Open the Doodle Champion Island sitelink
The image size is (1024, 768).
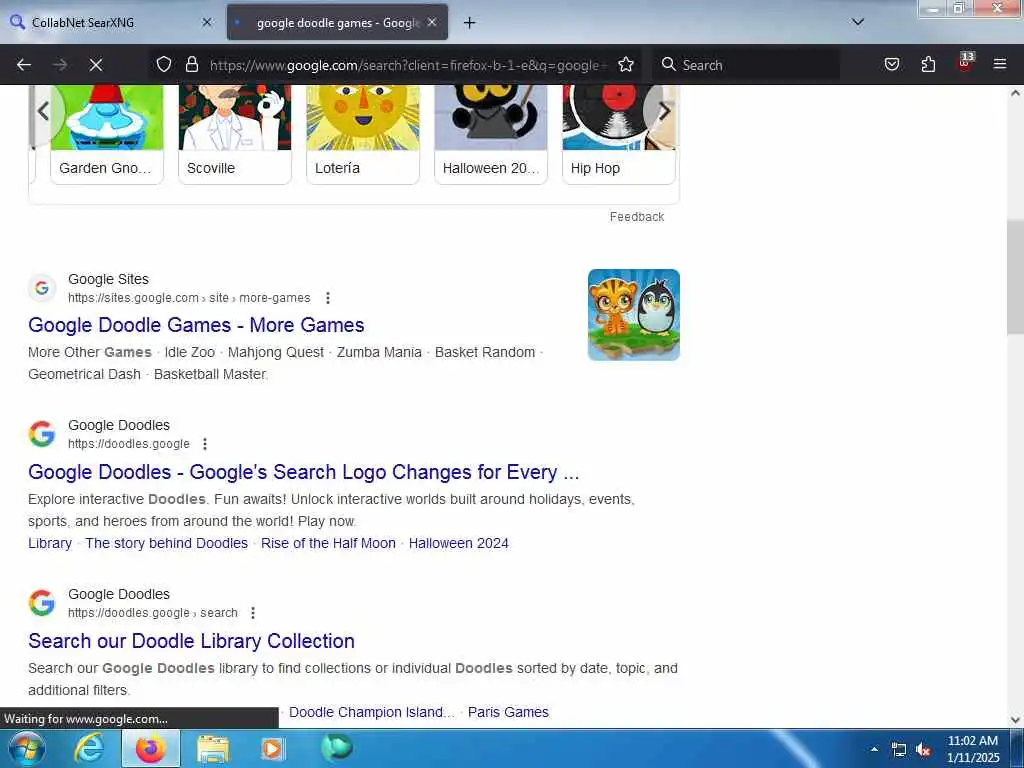pyautogui.click(x=372, y=712)
